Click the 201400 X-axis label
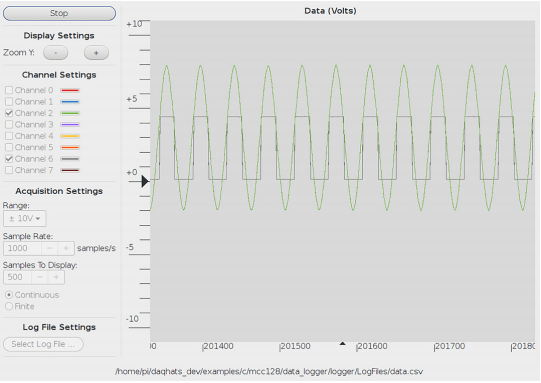Viewport: 541px width, 383px height. click(x=218, y=346)
